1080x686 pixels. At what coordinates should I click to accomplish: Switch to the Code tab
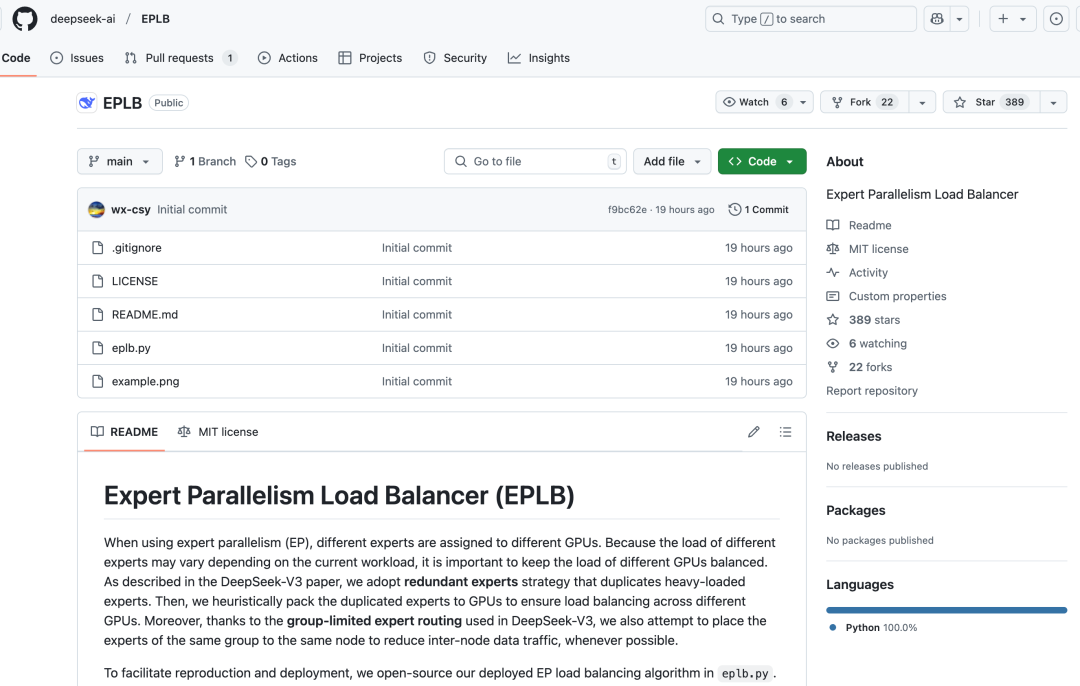[16, 58]
